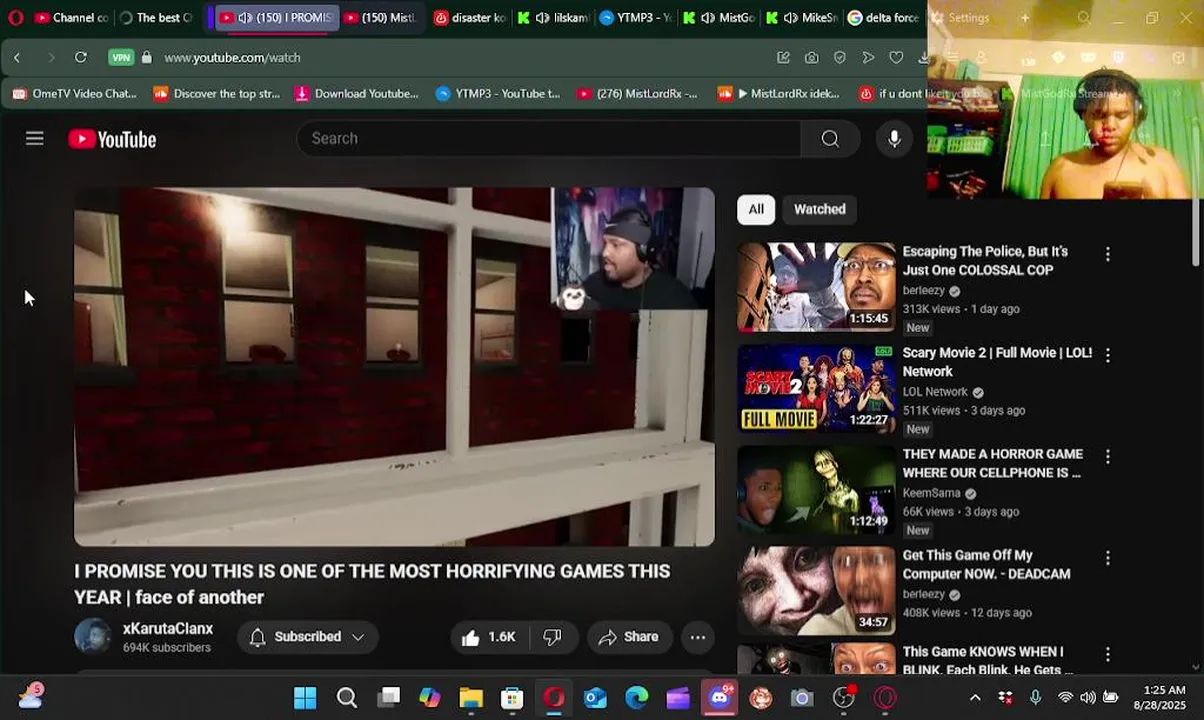Open Copilot from the taskbar
Screen dimensions: 1204x720
429,697
